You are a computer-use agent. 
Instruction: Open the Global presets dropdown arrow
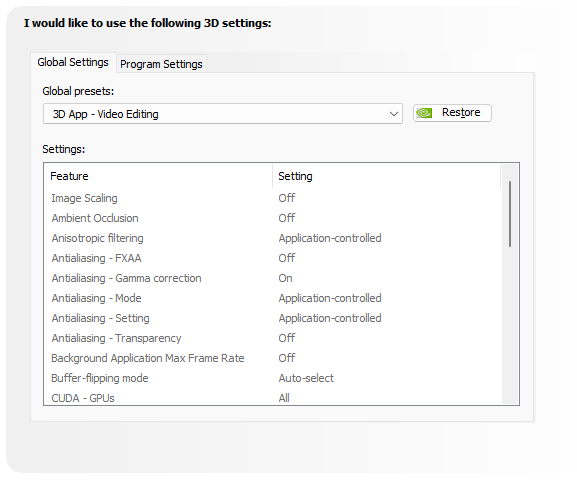click(x=393, y=114)
